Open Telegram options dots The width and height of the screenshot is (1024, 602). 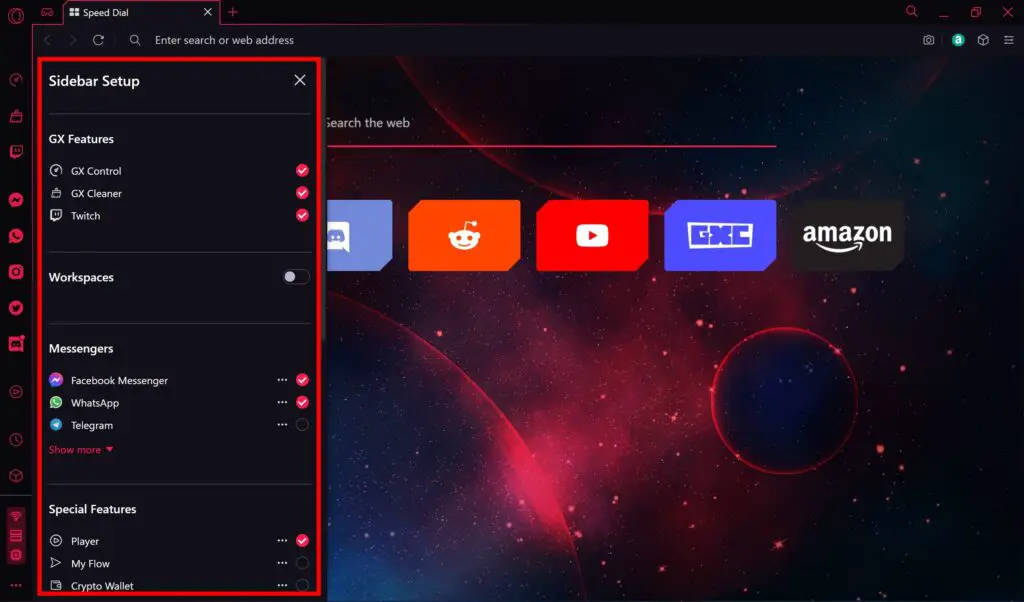[282, 424]
